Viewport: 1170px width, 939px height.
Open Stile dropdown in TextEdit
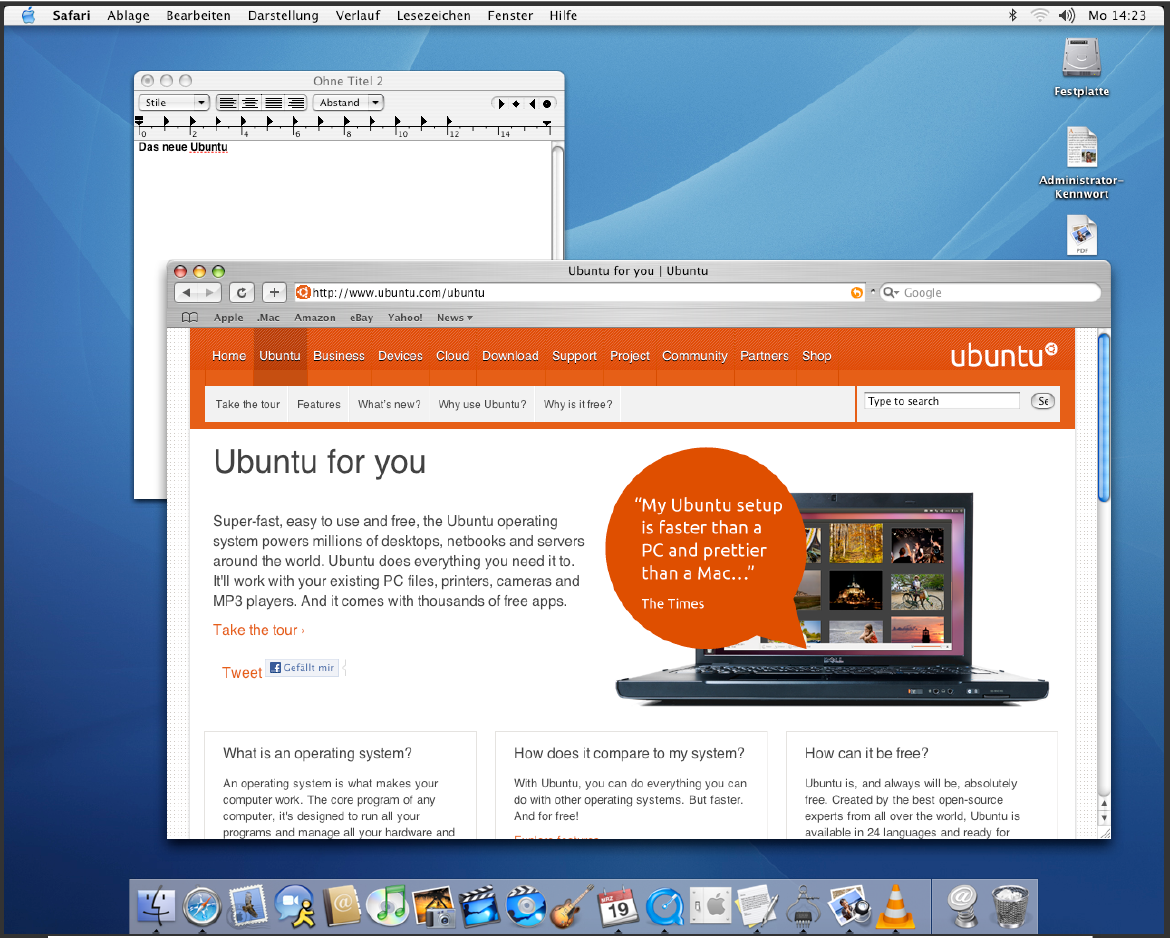coord(174,103)
